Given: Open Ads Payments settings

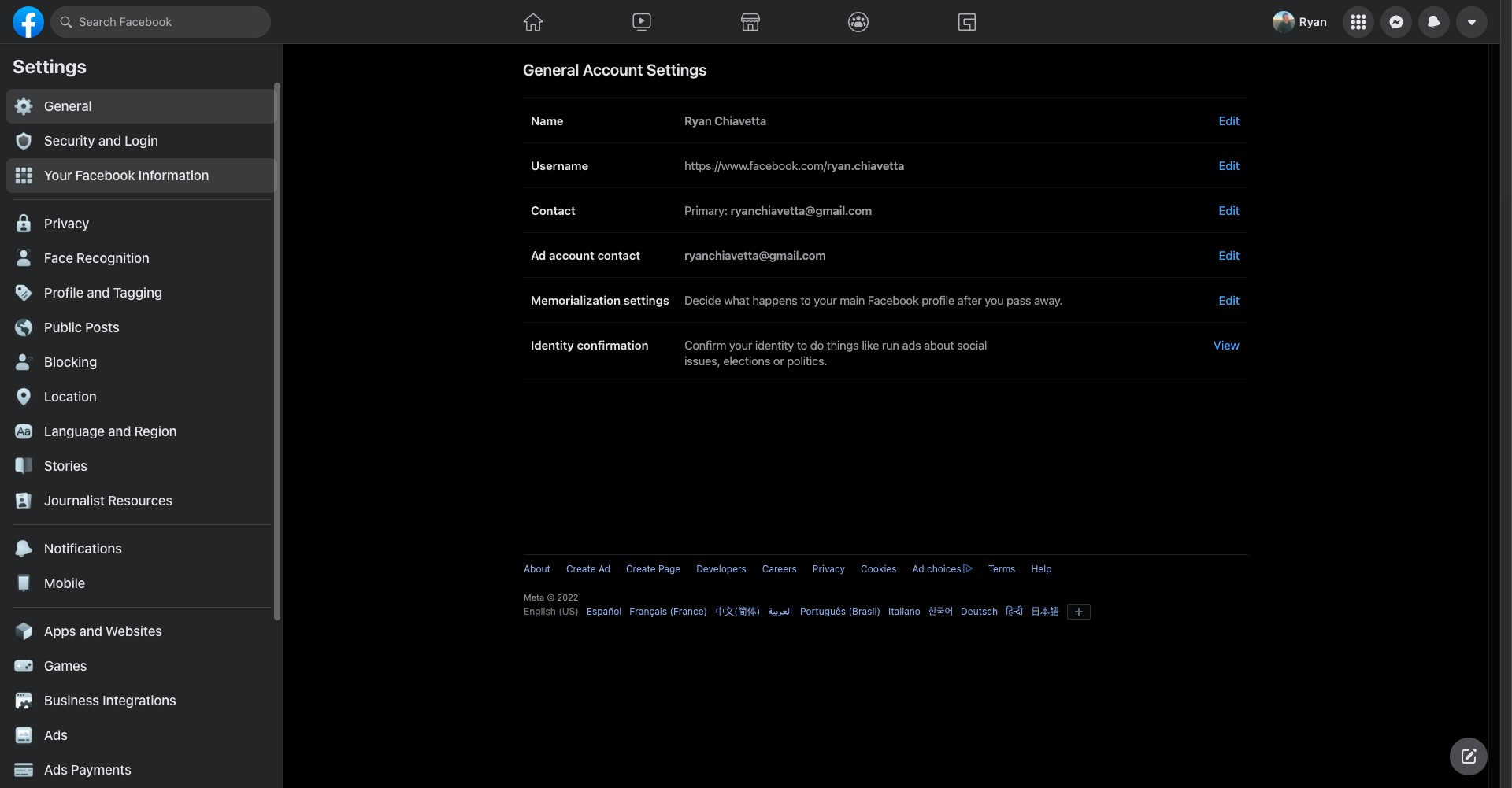Looking at the screenshot, I should [140, 770].
